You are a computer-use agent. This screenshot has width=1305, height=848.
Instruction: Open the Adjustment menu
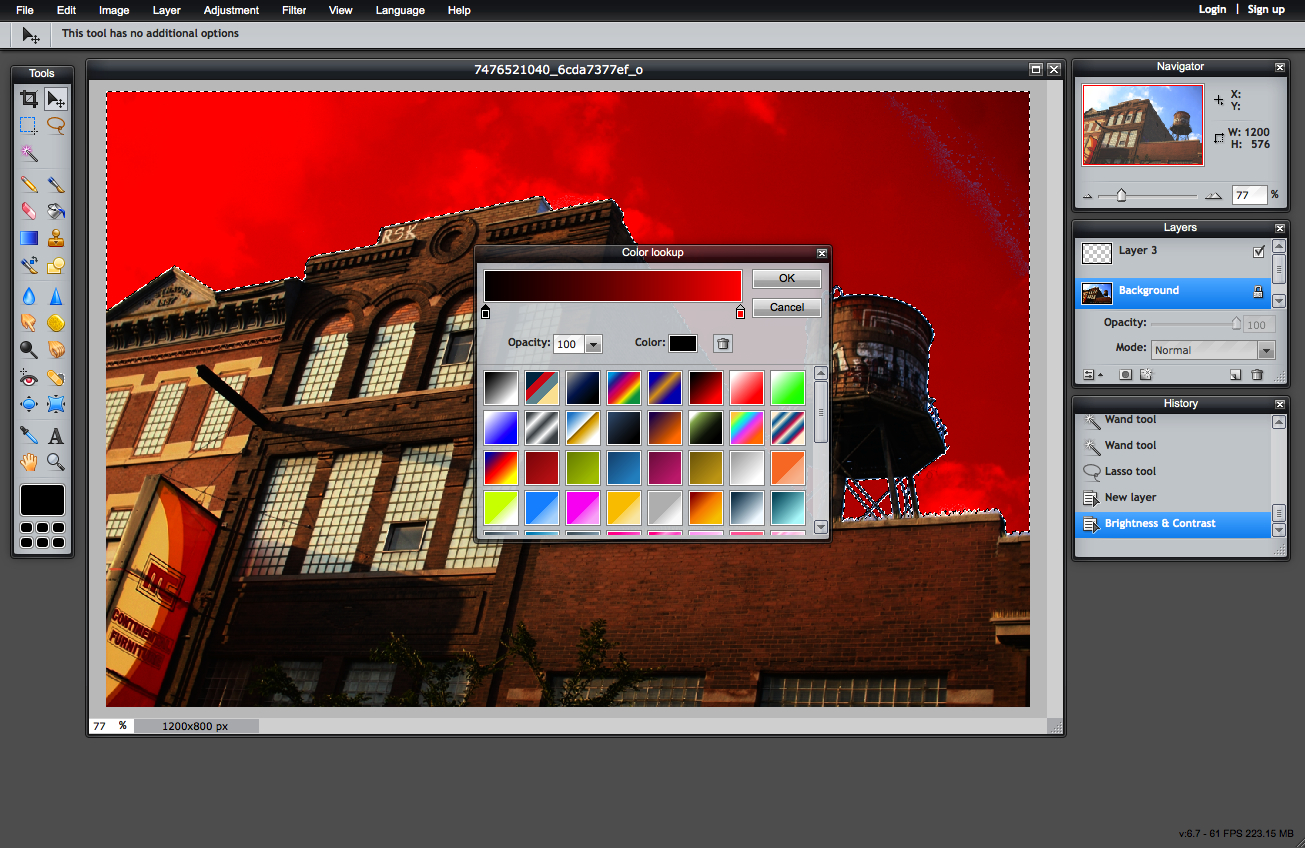pyautogui.click(x=231, y=10)
